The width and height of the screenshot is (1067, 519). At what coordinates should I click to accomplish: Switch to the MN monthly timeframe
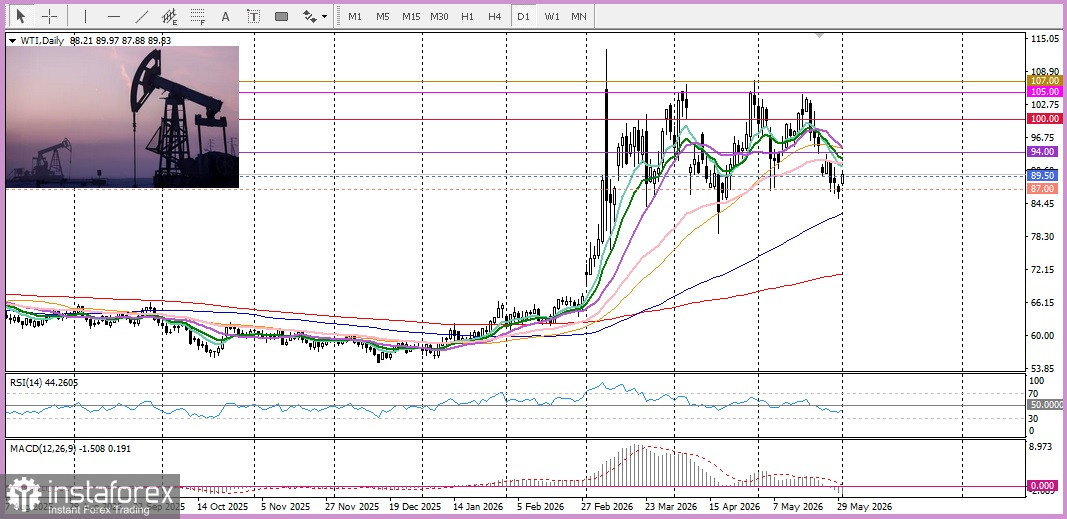[579, 16]
